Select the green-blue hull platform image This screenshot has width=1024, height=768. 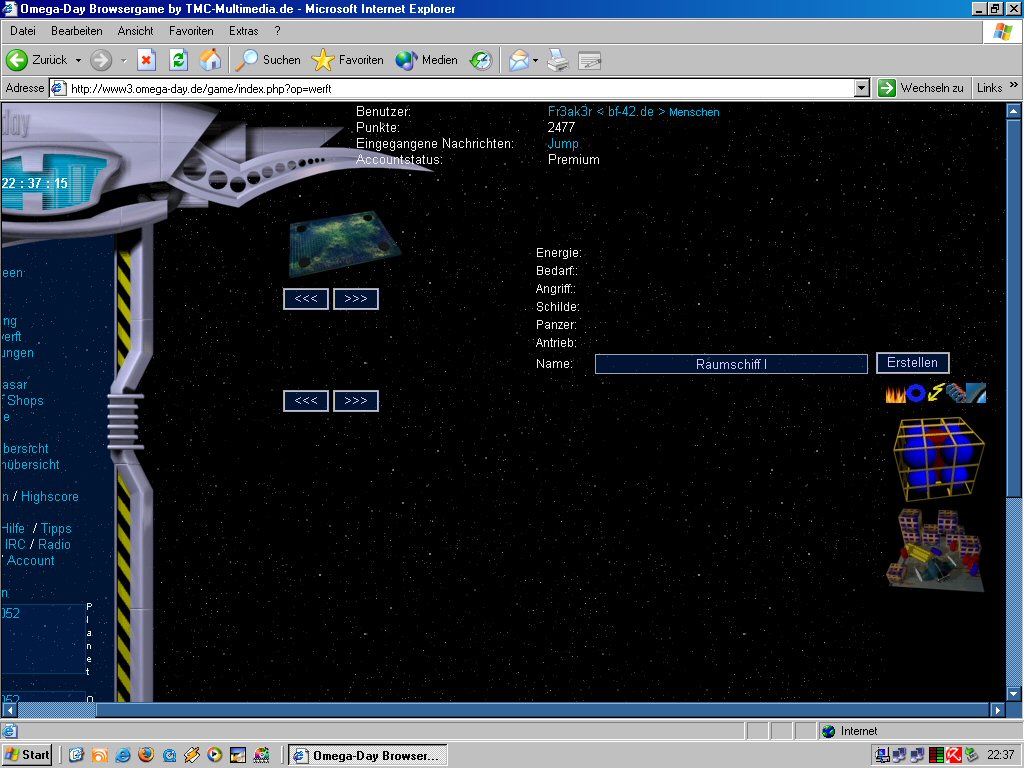point(343,243)
